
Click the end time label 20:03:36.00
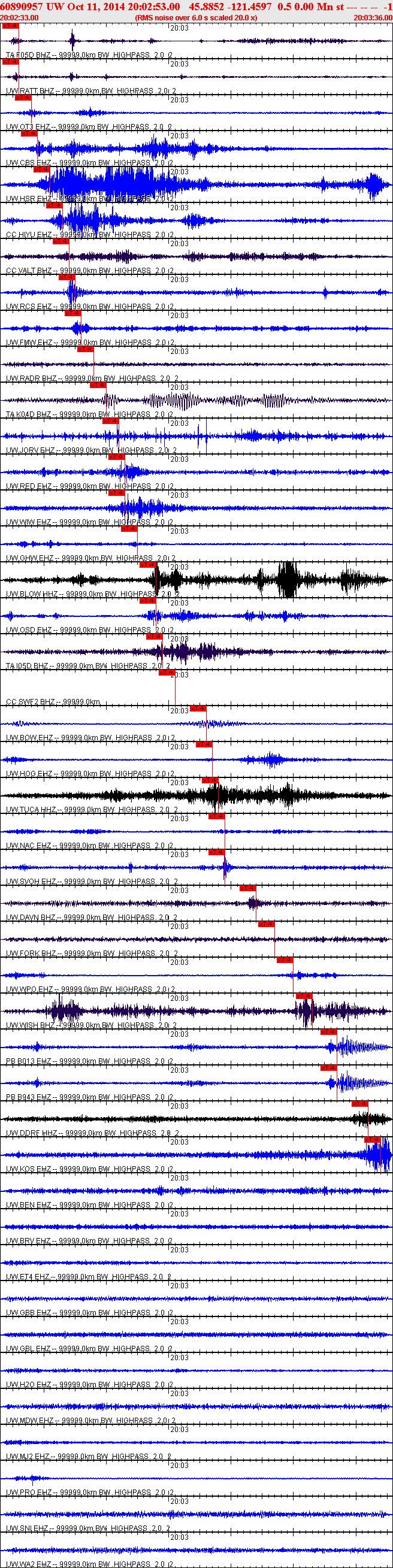click(x=373, y=17)
